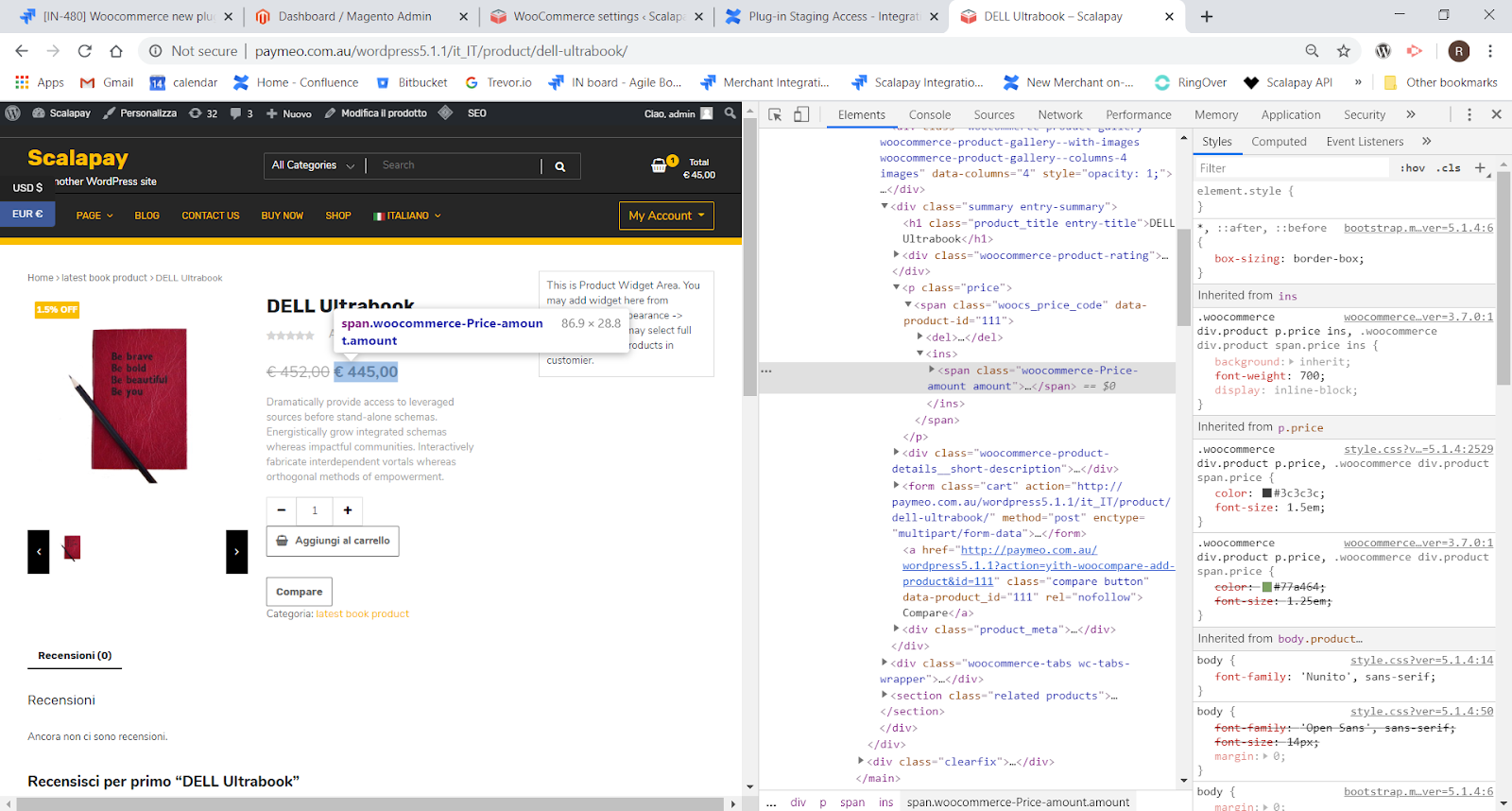Screen dimensions: 1512x811
Task: Expand the woocommerce-Price-amount span node
Action: coord(932,371)
